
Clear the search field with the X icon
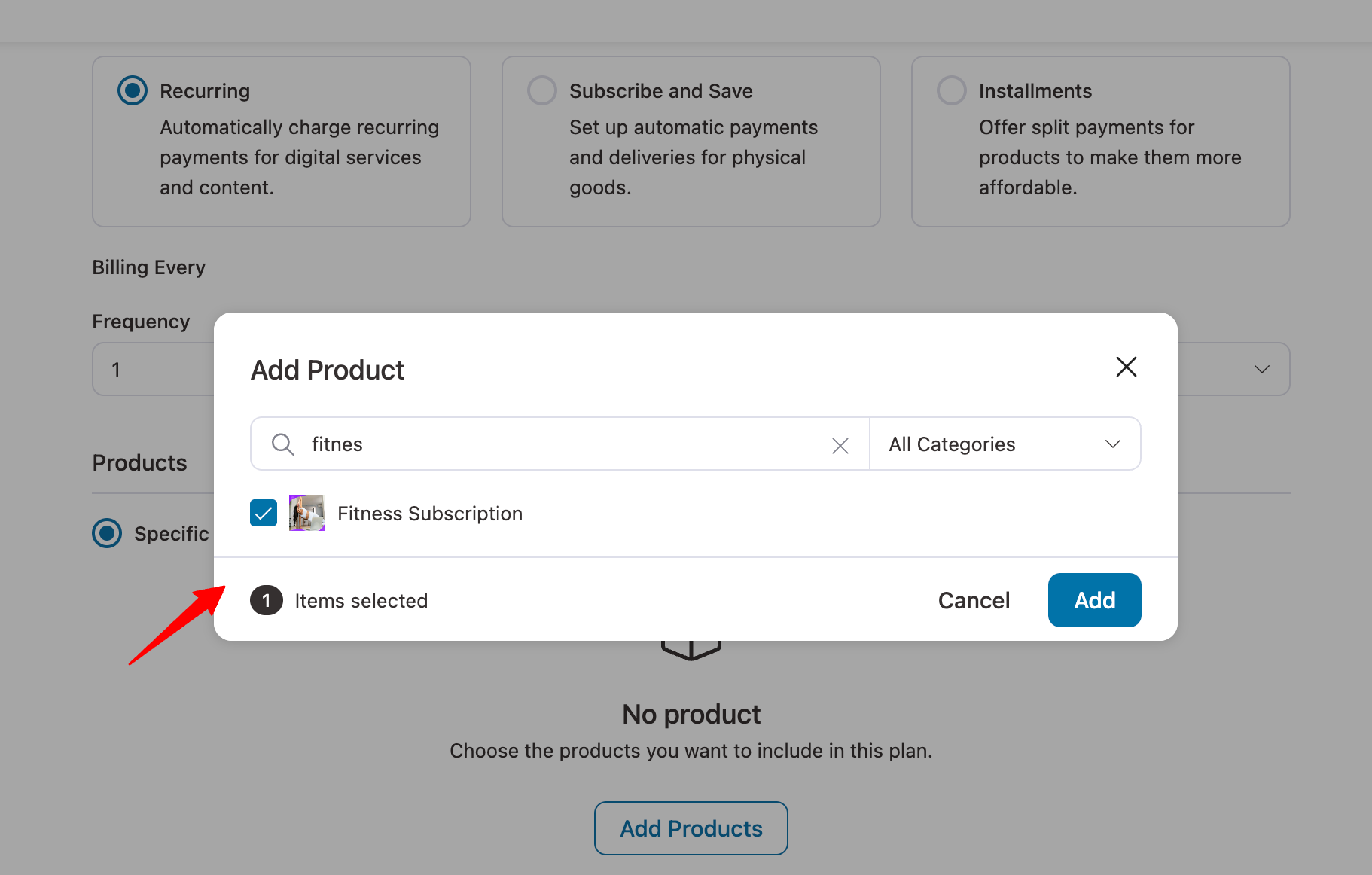coord(840,445)
